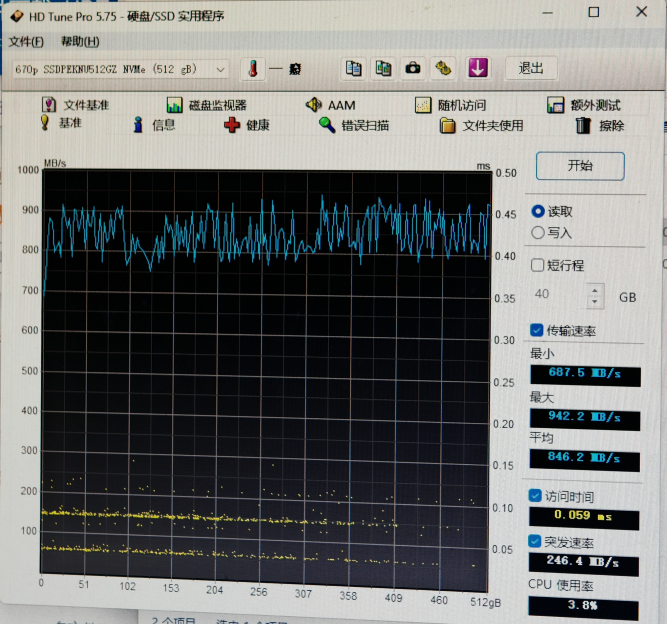
Task: Click the HD Tune Pro app icon in title bar
Action: click(17, 16)
